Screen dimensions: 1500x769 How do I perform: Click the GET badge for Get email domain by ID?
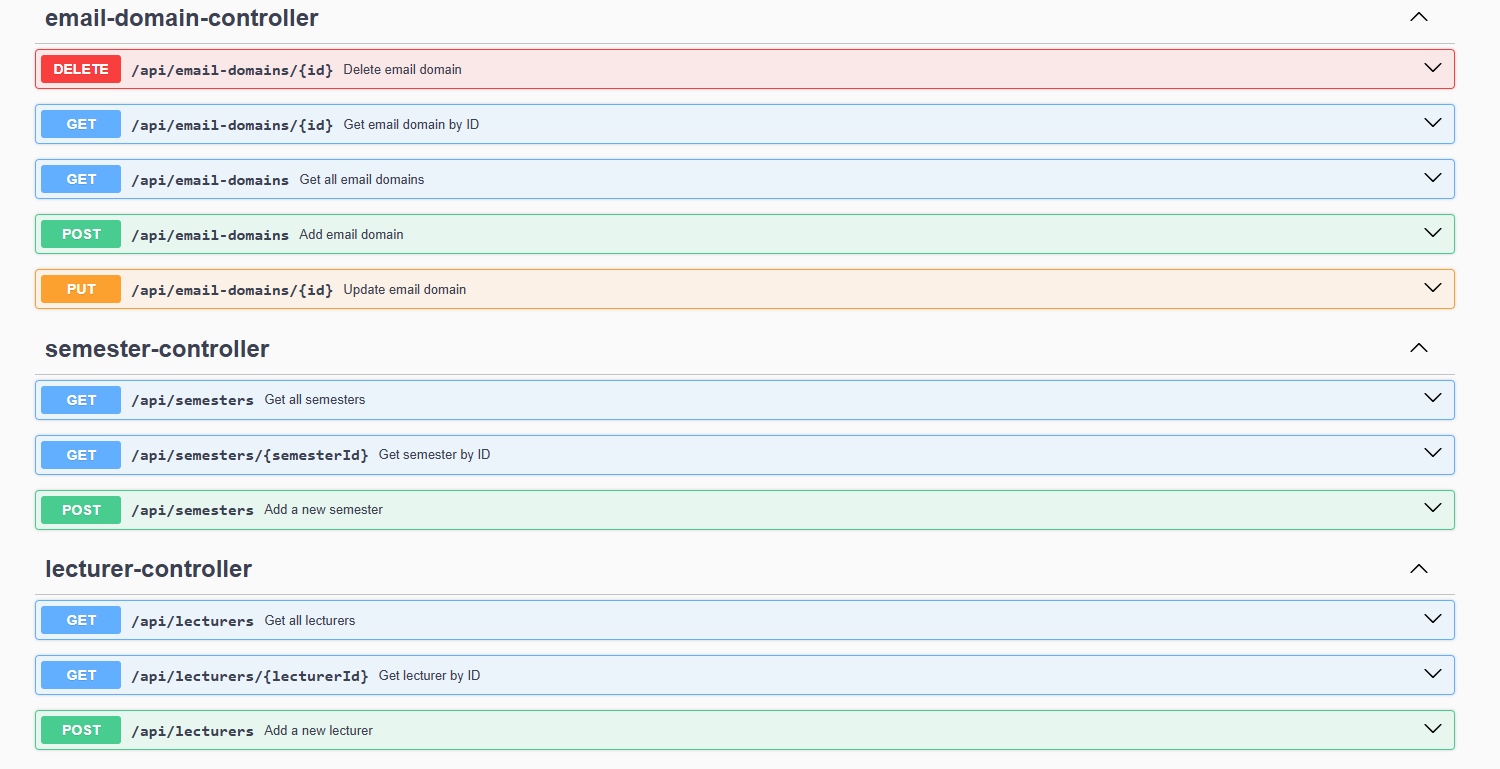click(81, 124)
